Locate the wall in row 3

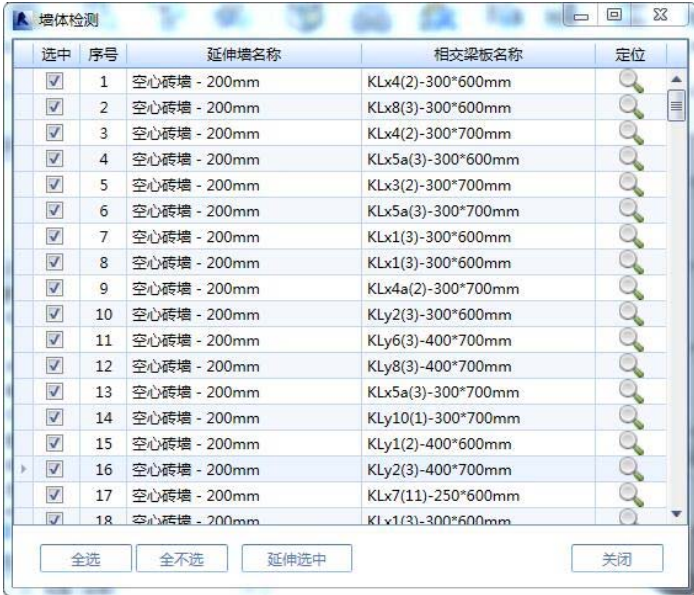(631, 133)
